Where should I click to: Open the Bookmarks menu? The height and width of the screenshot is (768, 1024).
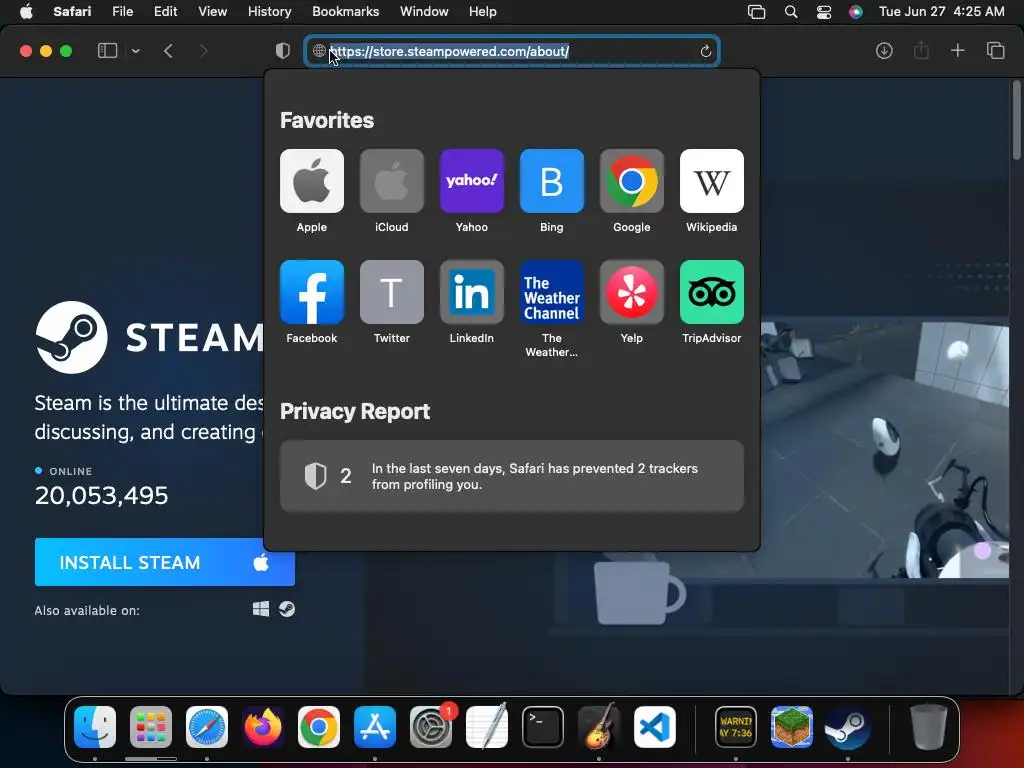pyautogui.click(x=345, y=12)
